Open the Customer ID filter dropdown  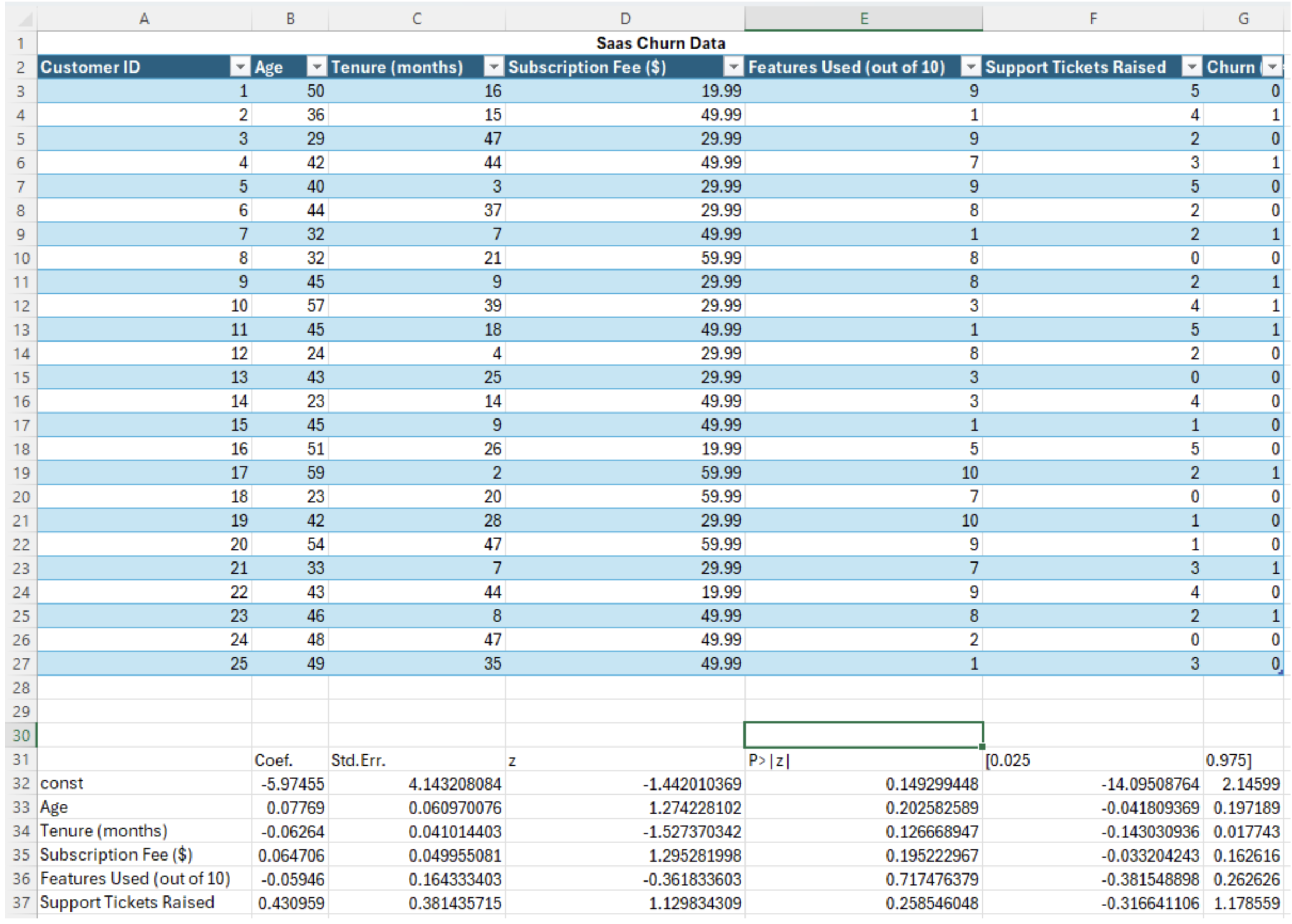(x=240, y=68)
